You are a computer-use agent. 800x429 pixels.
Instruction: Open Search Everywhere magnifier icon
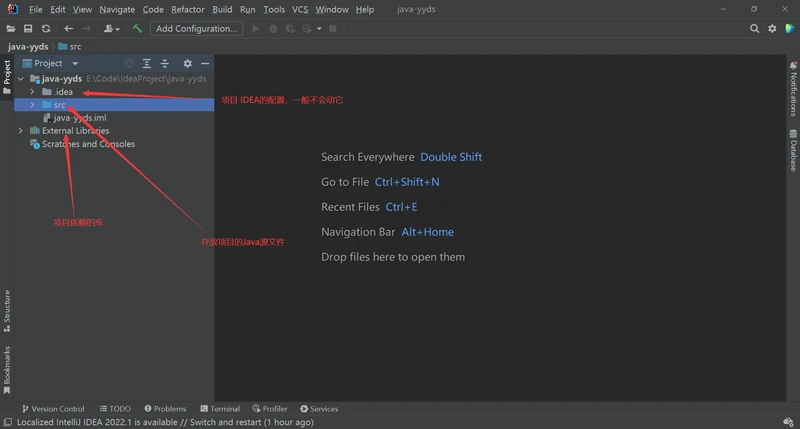(x=755, y=29)
